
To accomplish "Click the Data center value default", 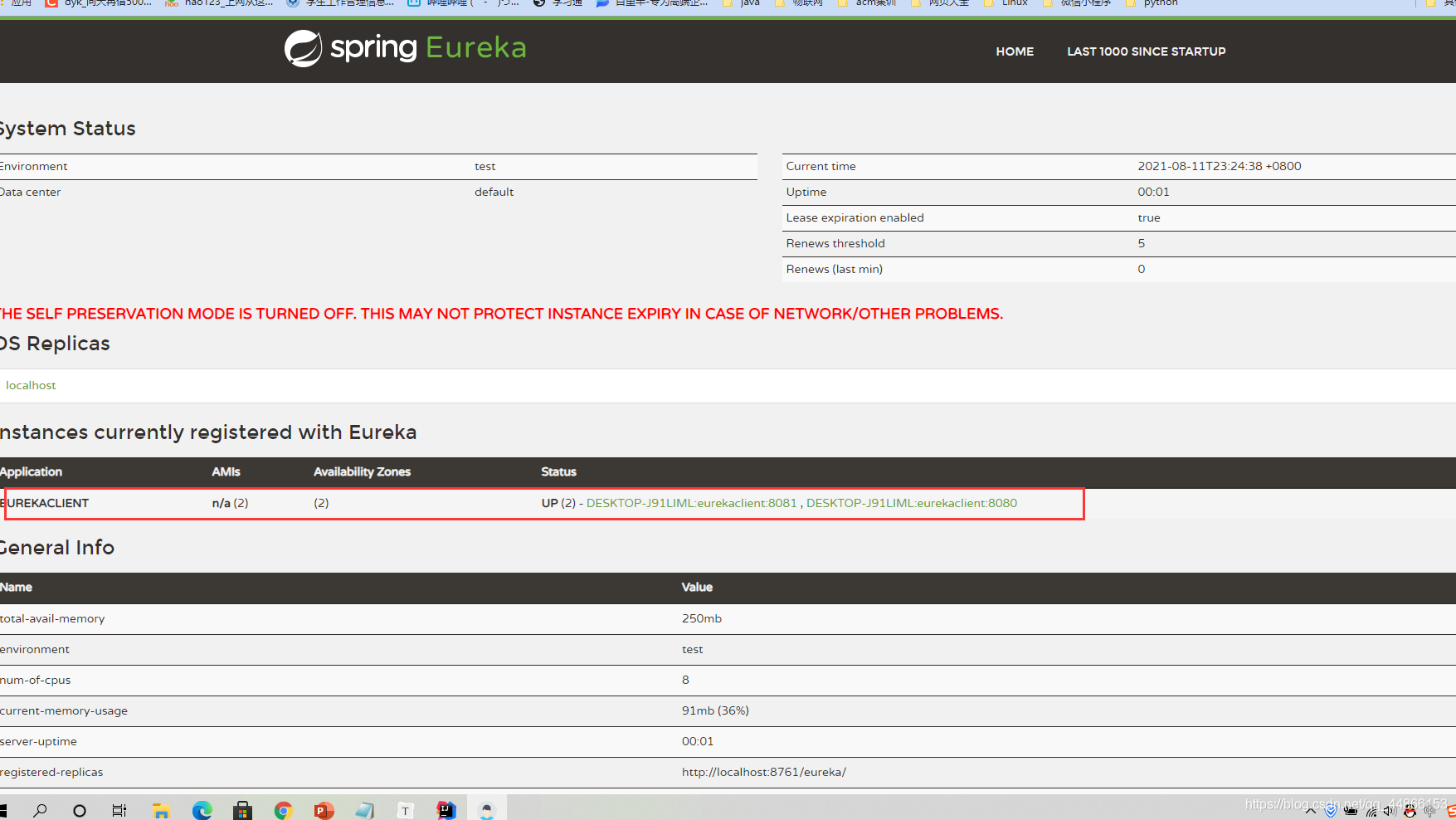I will 494,192.
